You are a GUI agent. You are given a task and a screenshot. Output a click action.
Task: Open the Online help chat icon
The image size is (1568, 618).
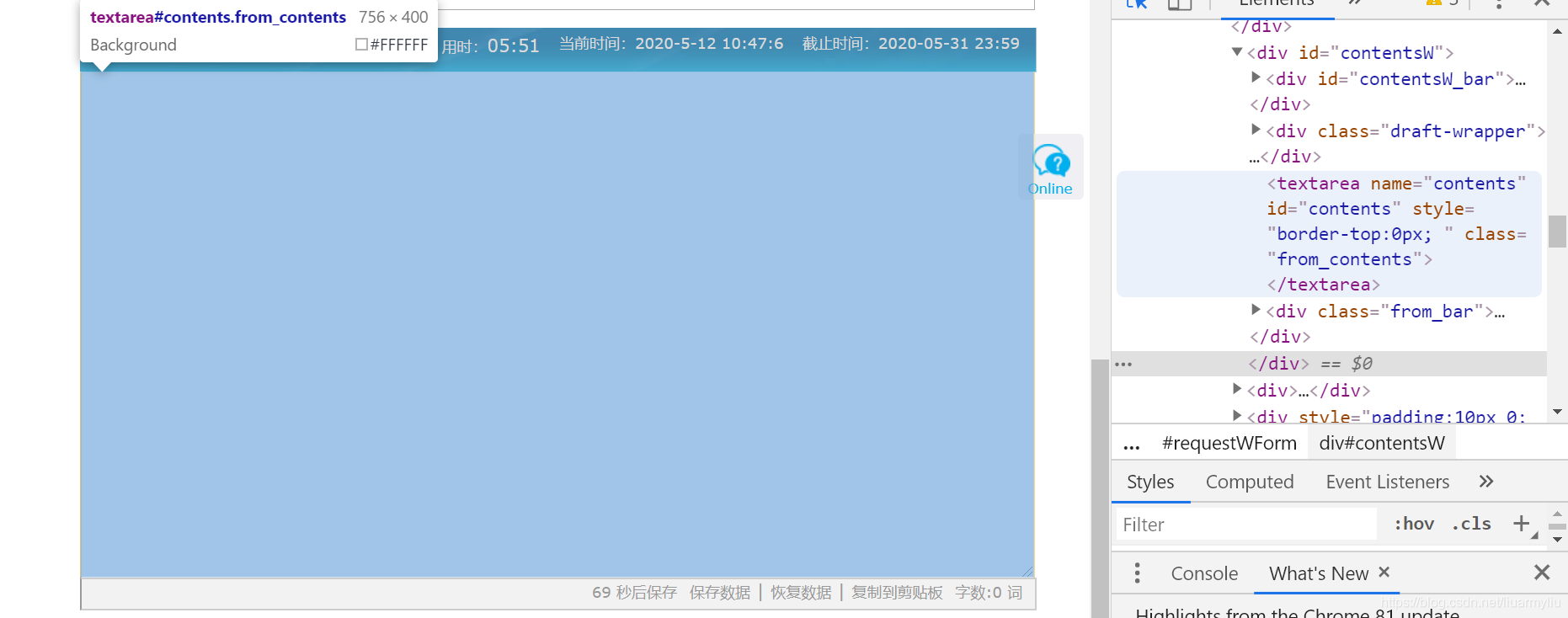pyautogui.click(x=1051, y=167)
